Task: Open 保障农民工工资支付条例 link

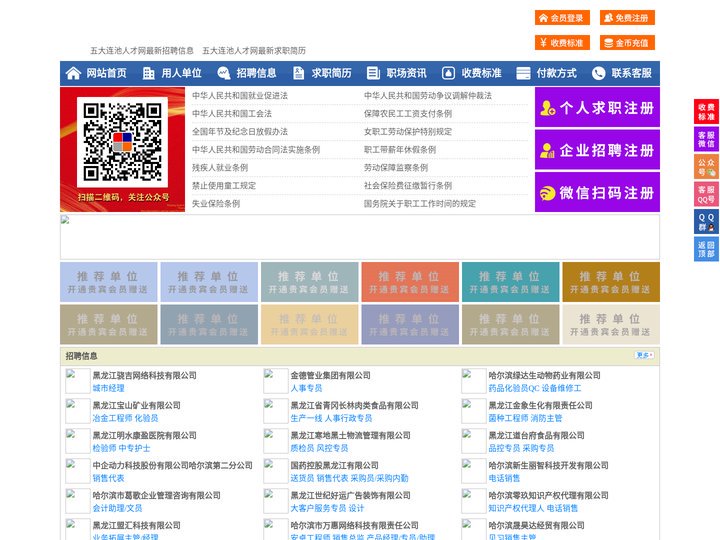Action: coord(408,113)
